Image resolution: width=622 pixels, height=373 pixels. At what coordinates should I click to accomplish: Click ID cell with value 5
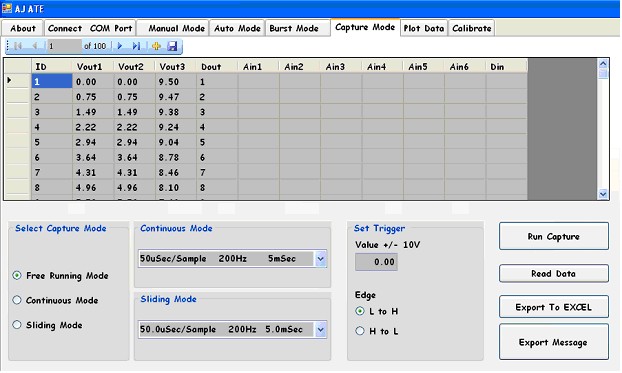click(x=52, y=142)
